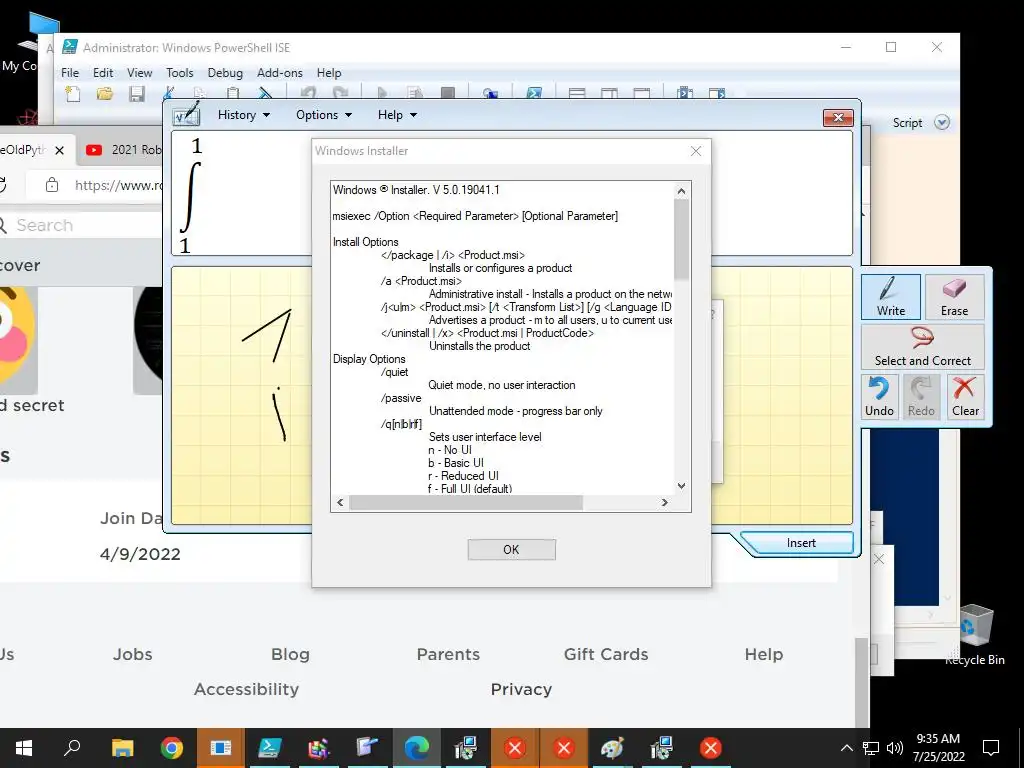Open the File menu in PowerShell ISE
Image resolution: width=1024 pixels, height=768 pixels.
(x=70, y=73)
